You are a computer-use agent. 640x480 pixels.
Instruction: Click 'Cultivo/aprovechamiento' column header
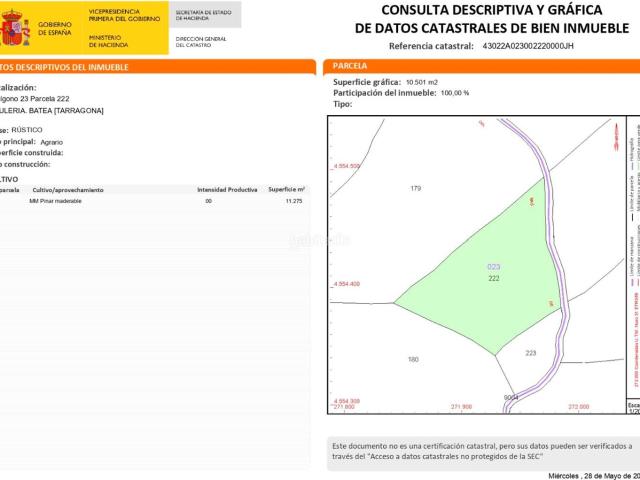tap(68, 190)
